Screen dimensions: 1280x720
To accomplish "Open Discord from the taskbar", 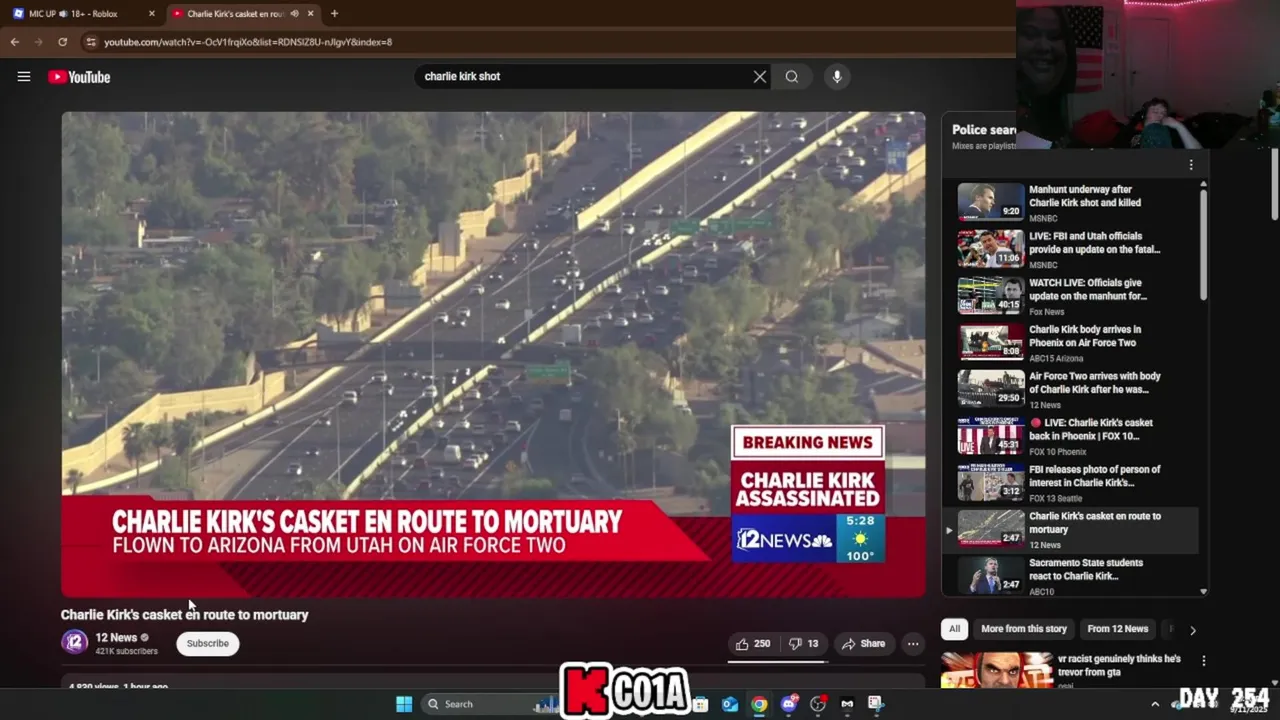I will coord(789,704).
